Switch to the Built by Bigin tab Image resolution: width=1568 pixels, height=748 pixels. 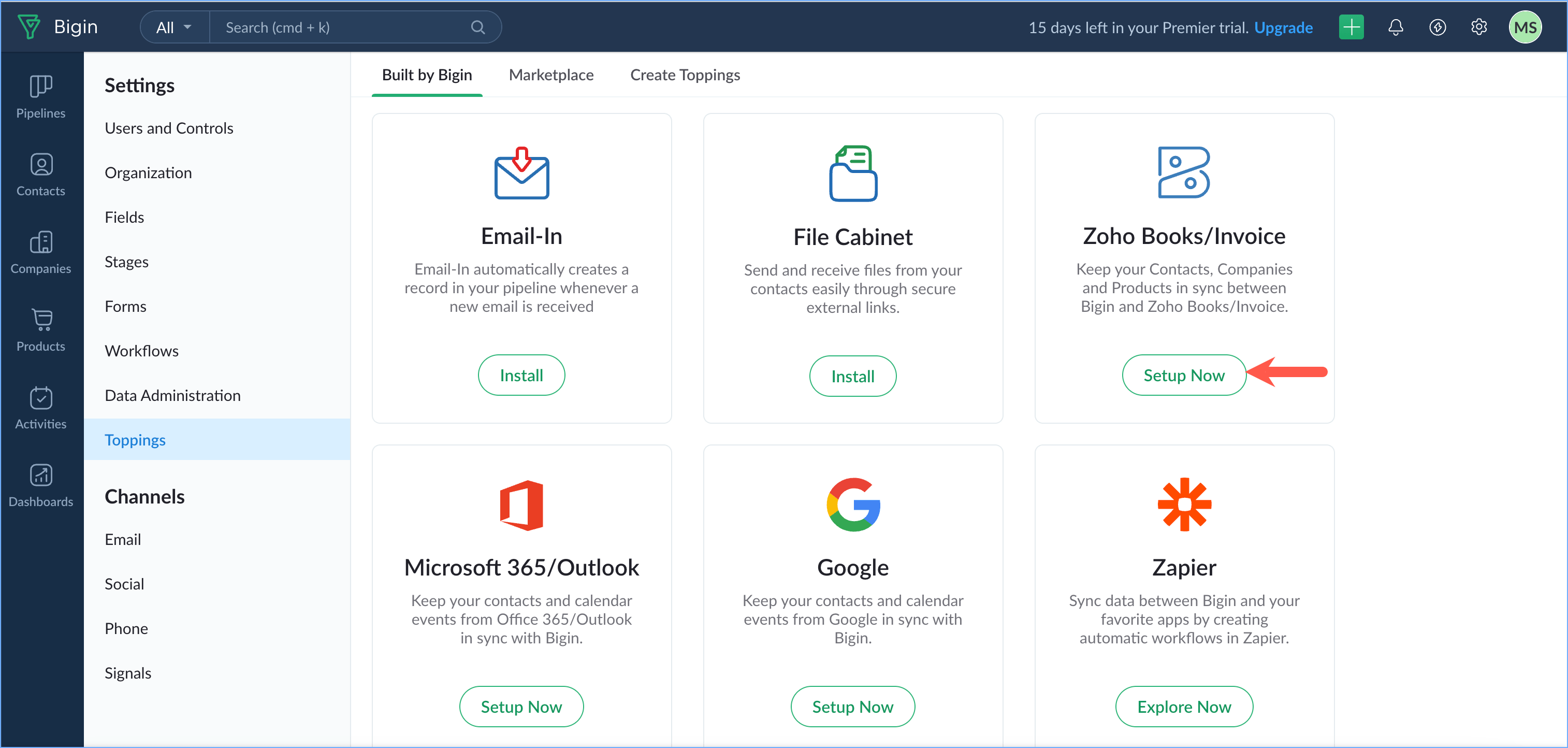(x=427, y=75)
